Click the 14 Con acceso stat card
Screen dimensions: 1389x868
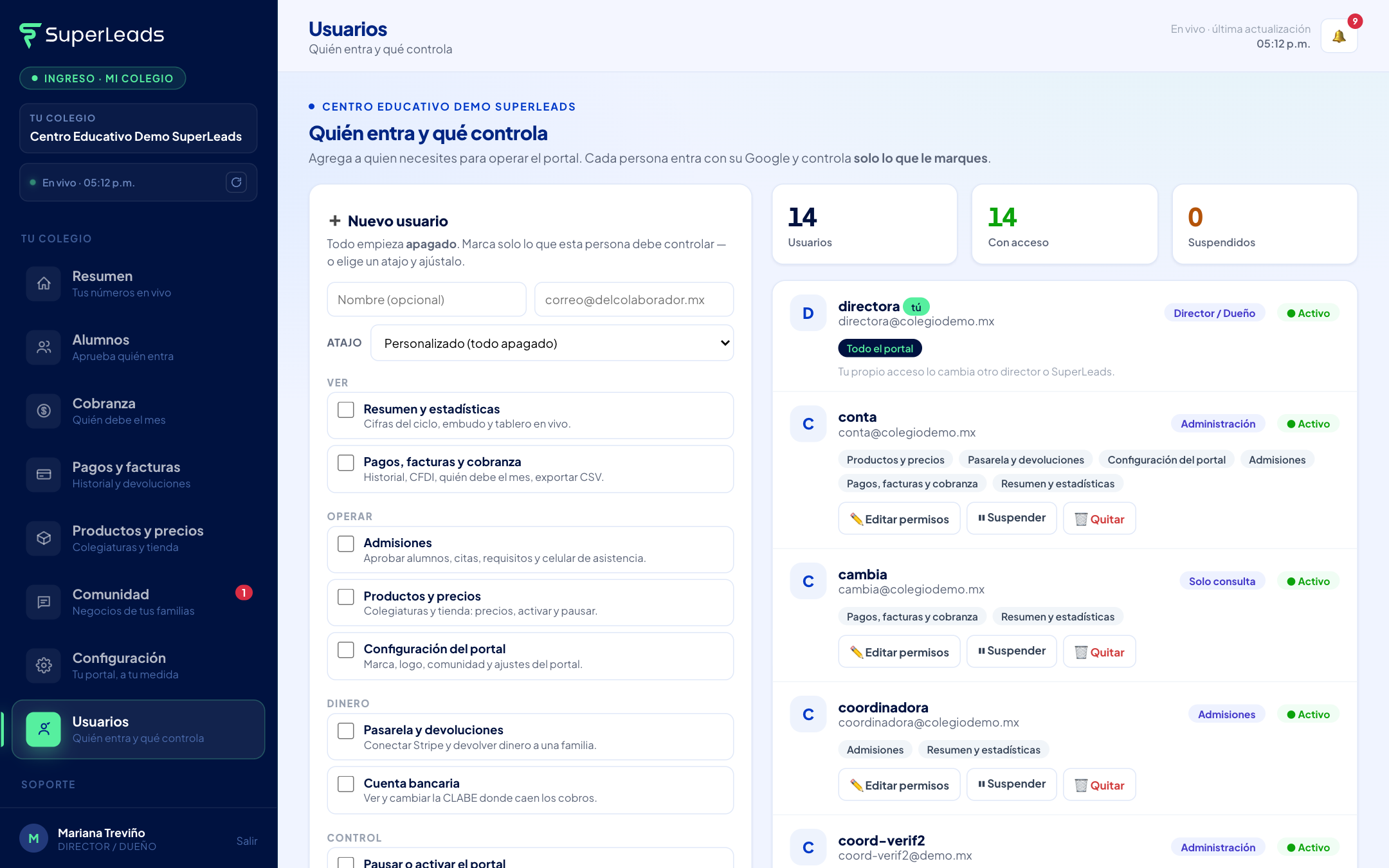[1065, 224]
